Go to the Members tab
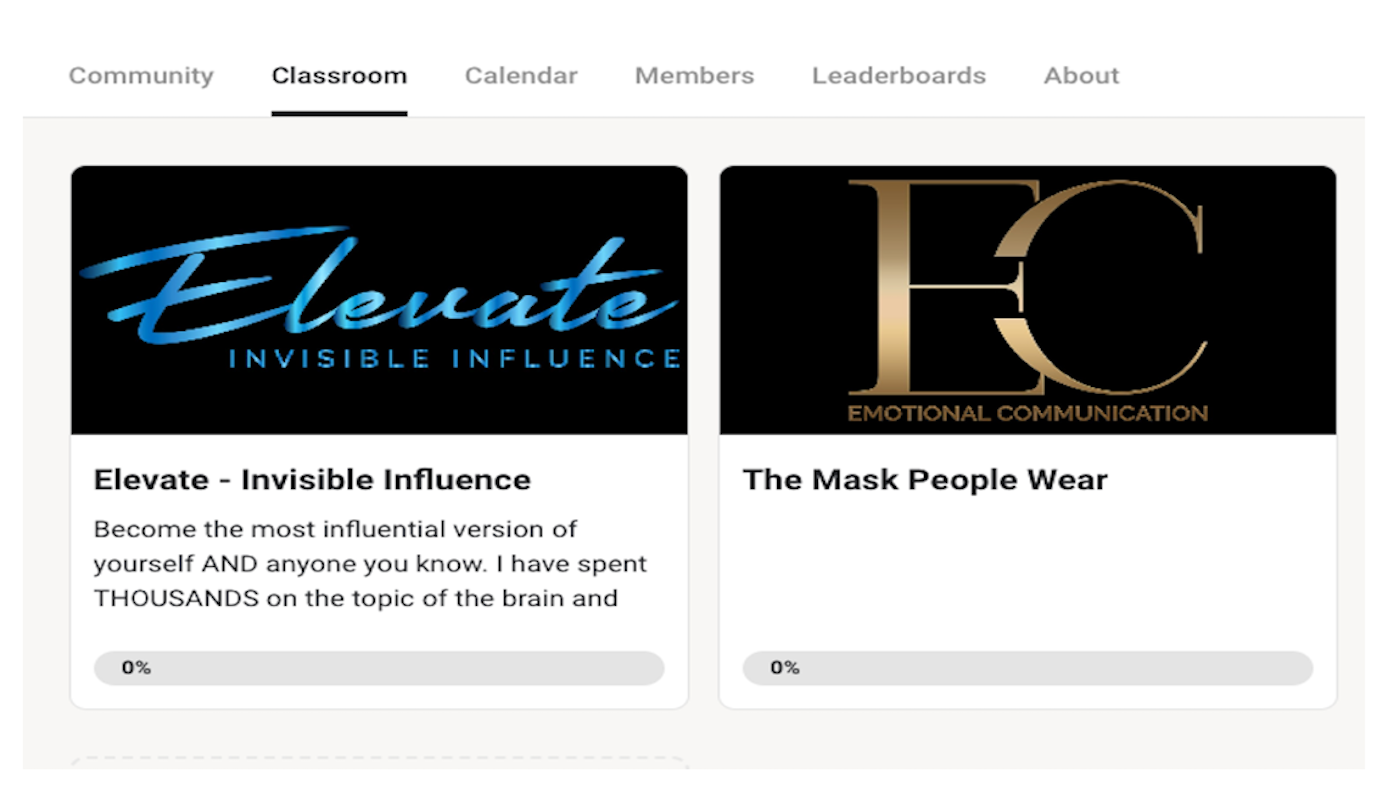1400x790 pixels. tap(694, 76)
